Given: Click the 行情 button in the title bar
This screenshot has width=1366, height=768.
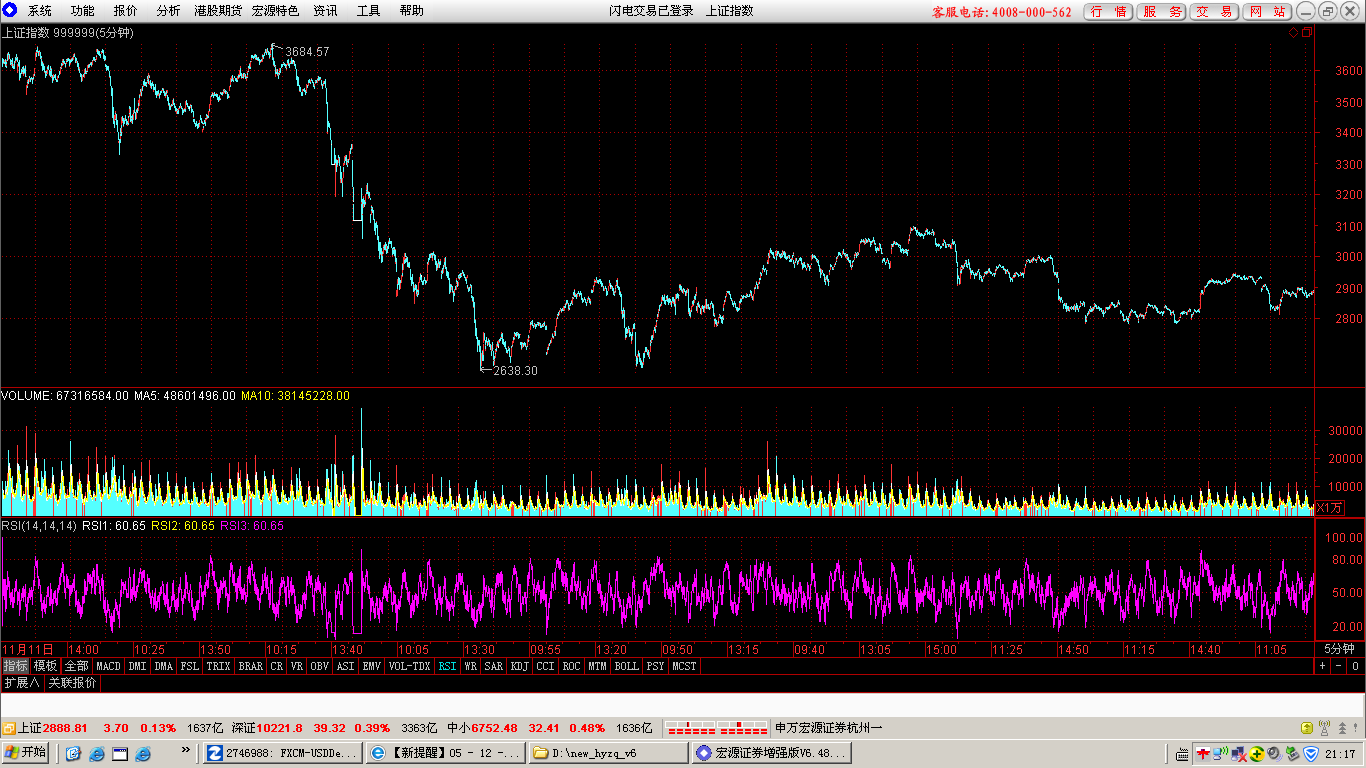Looking at the screenshot, I should (1109, 11).
